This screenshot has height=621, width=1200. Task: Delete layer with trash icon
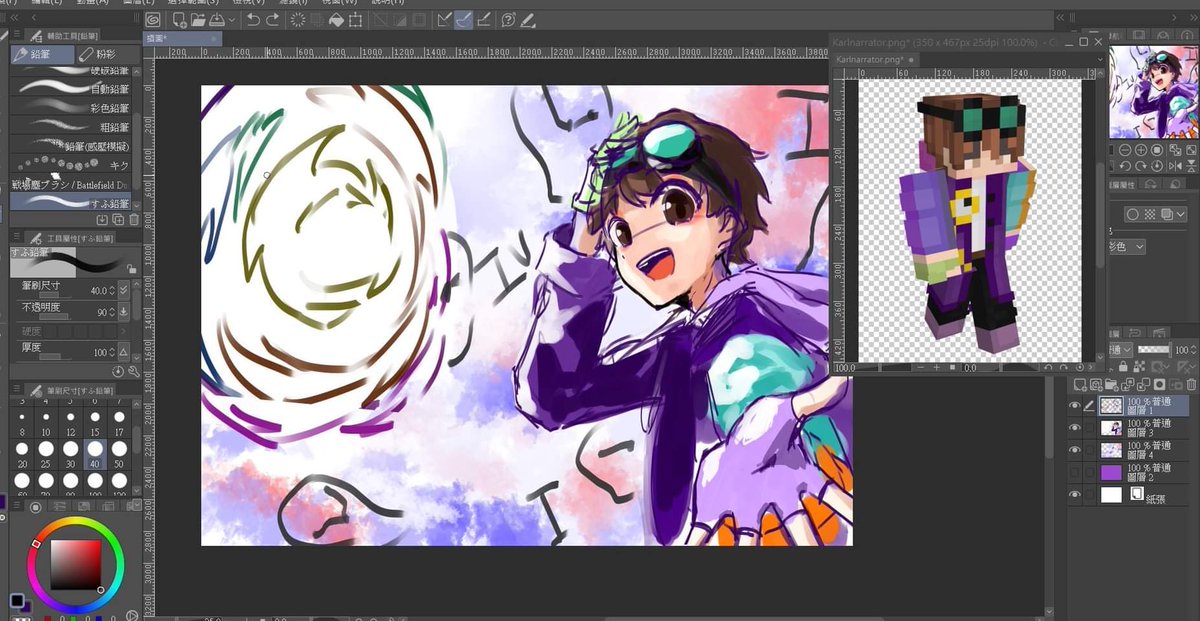[1191, 384]
